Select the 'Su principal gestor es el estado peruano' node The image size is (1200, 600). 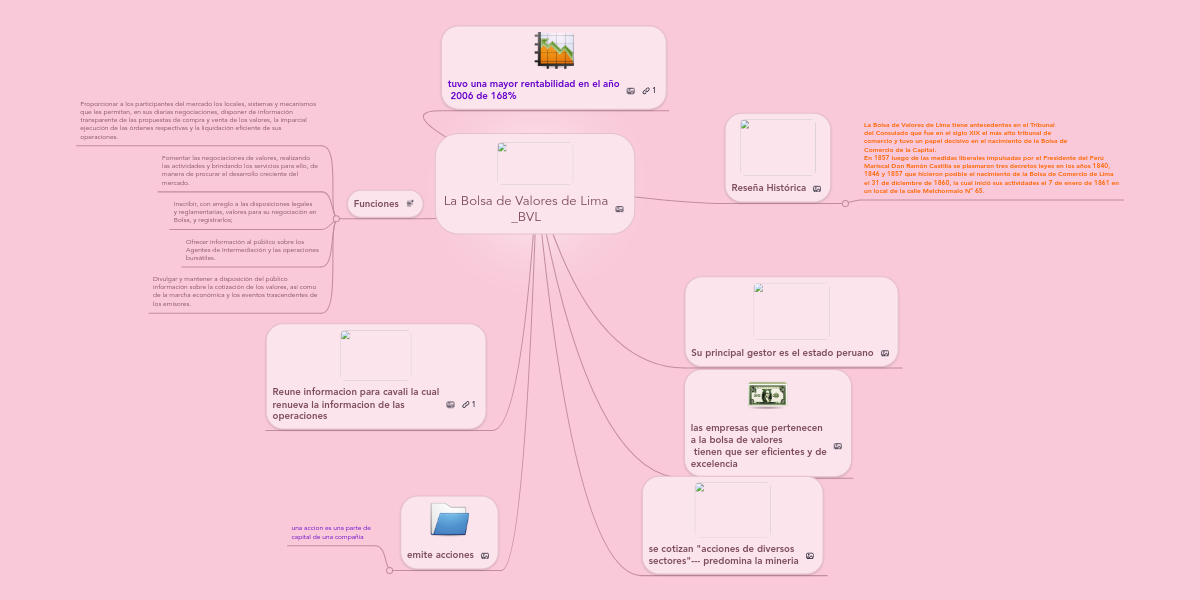(x=782, y=353)
